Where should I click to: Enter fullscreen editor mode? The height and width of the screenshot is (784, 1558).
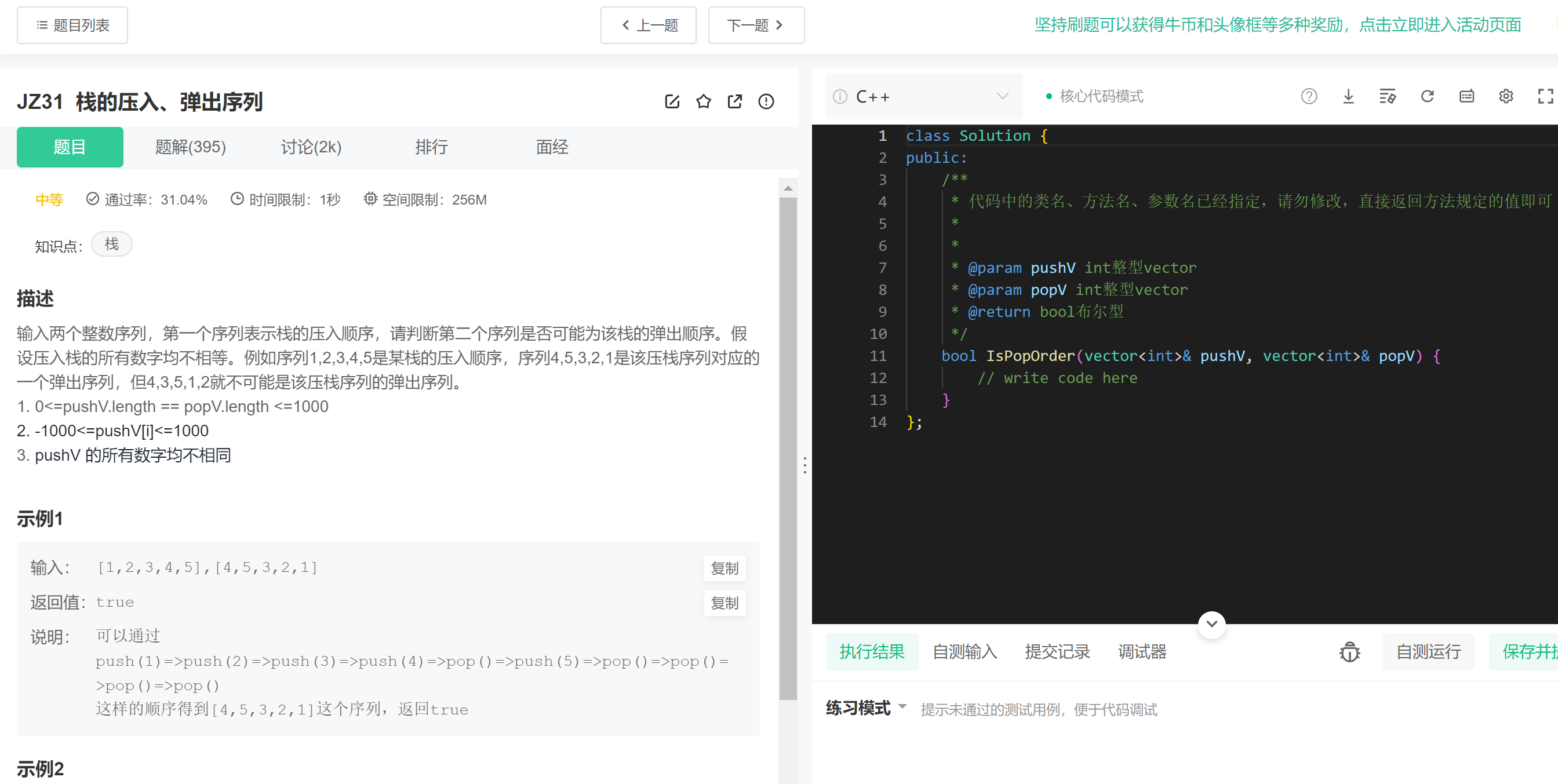point(1545,96)
